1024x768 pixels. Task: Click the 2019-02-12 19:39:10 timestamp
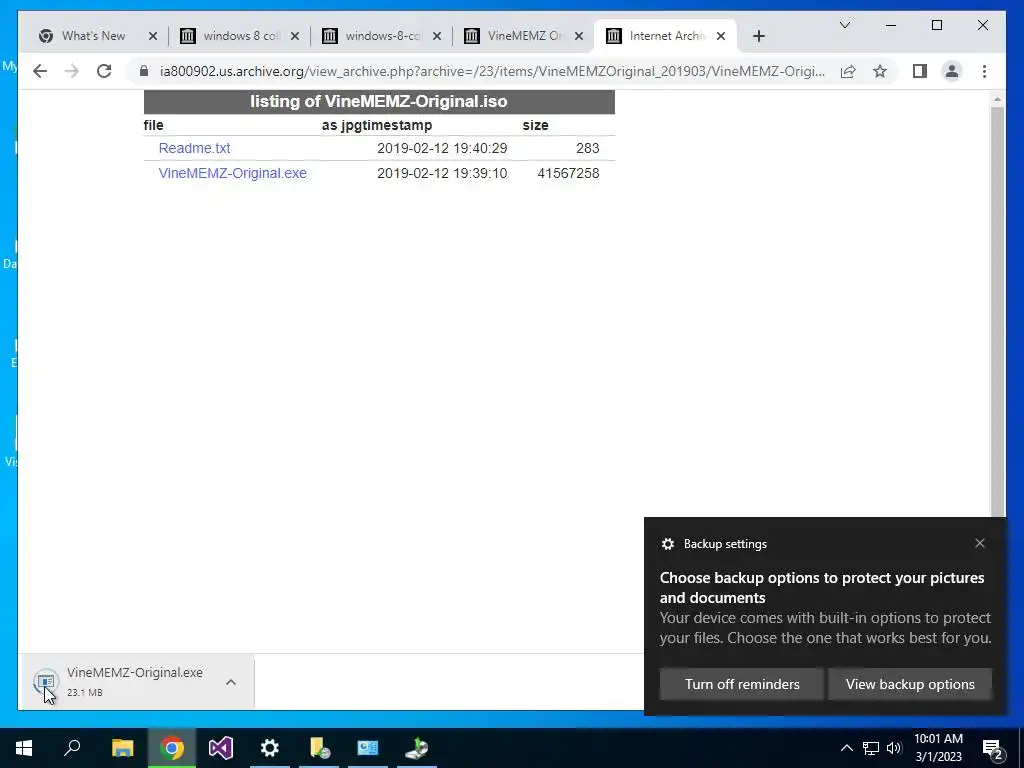[442, 173]
